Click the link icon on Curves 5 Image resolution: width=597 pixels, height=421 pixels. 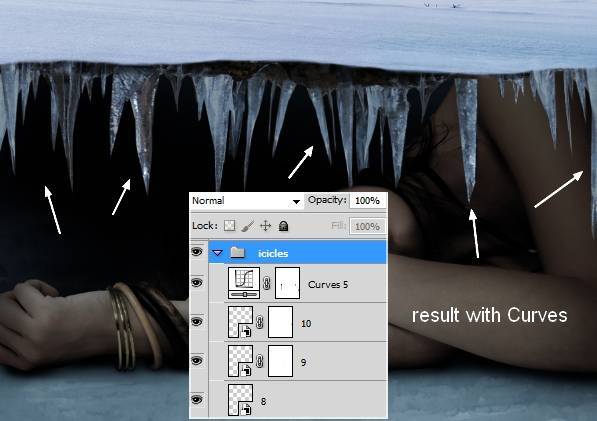tap(267, 283)
